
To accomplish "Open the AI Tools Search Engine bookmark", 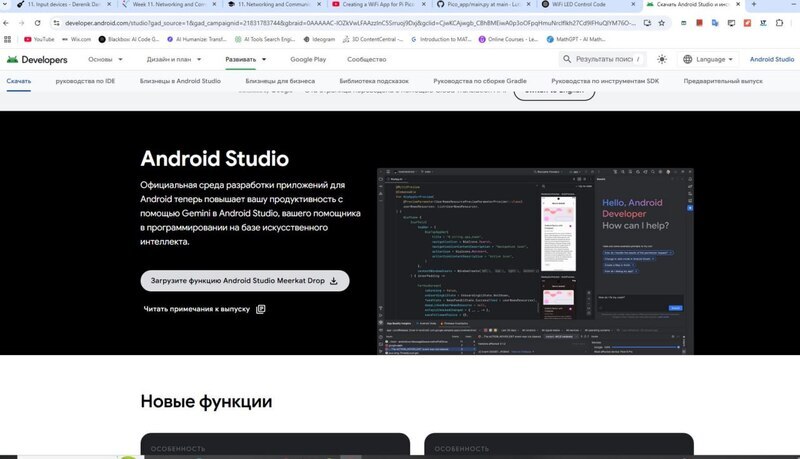I will coord(265,39).
